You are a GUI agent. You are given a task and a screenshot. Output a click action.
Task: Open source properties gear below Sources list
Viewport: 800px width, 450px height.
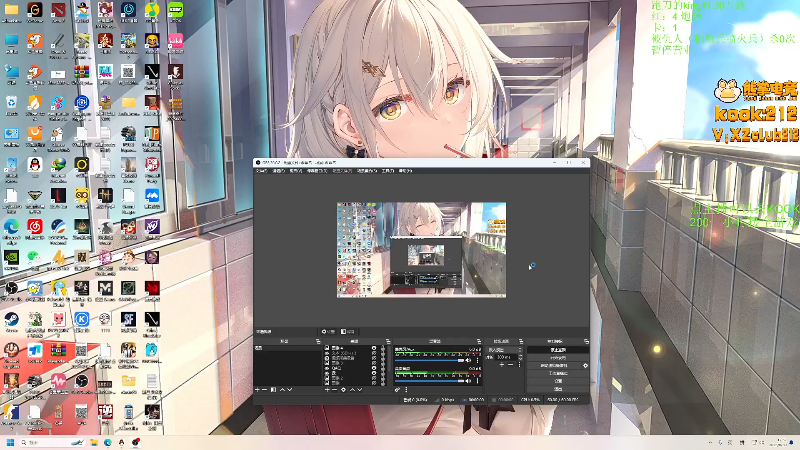[x=343, y=390]
